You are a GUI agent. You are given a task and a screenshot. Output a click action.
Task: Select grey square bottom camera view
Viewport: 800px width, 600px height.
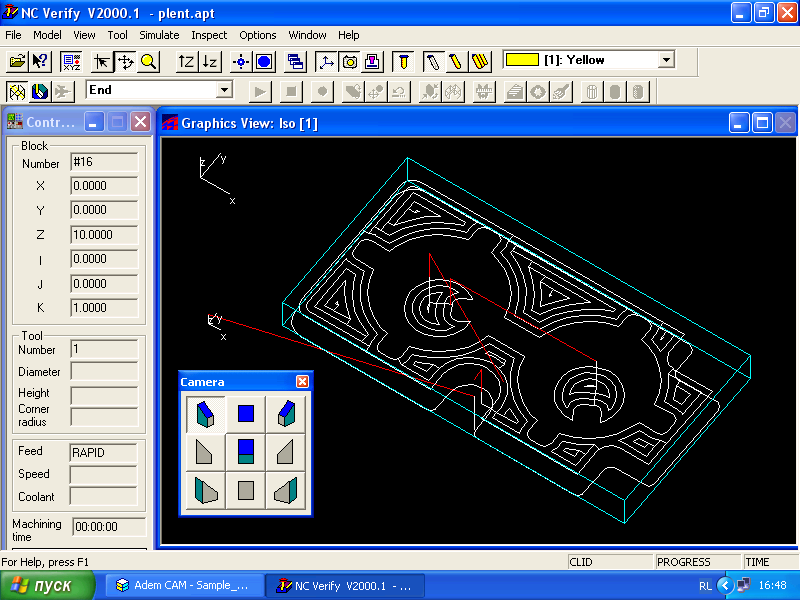[x=245, y=490]
